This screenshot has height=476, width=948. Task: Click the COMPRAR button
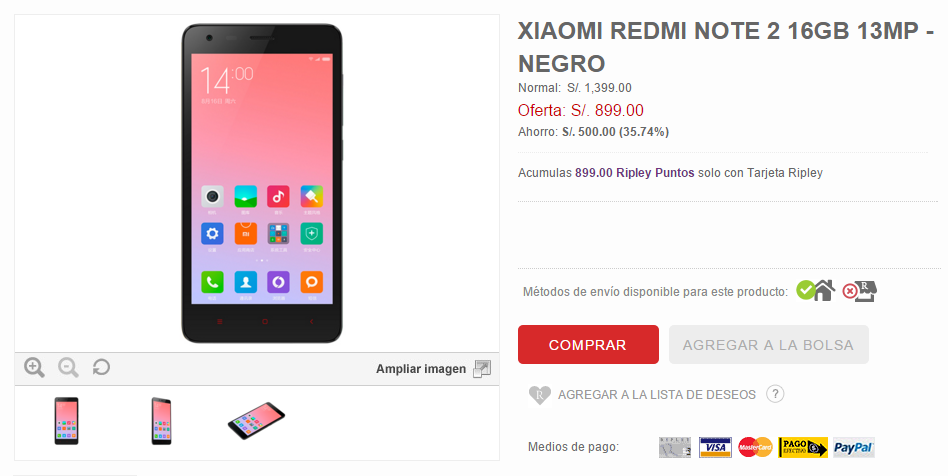[588, 345]
